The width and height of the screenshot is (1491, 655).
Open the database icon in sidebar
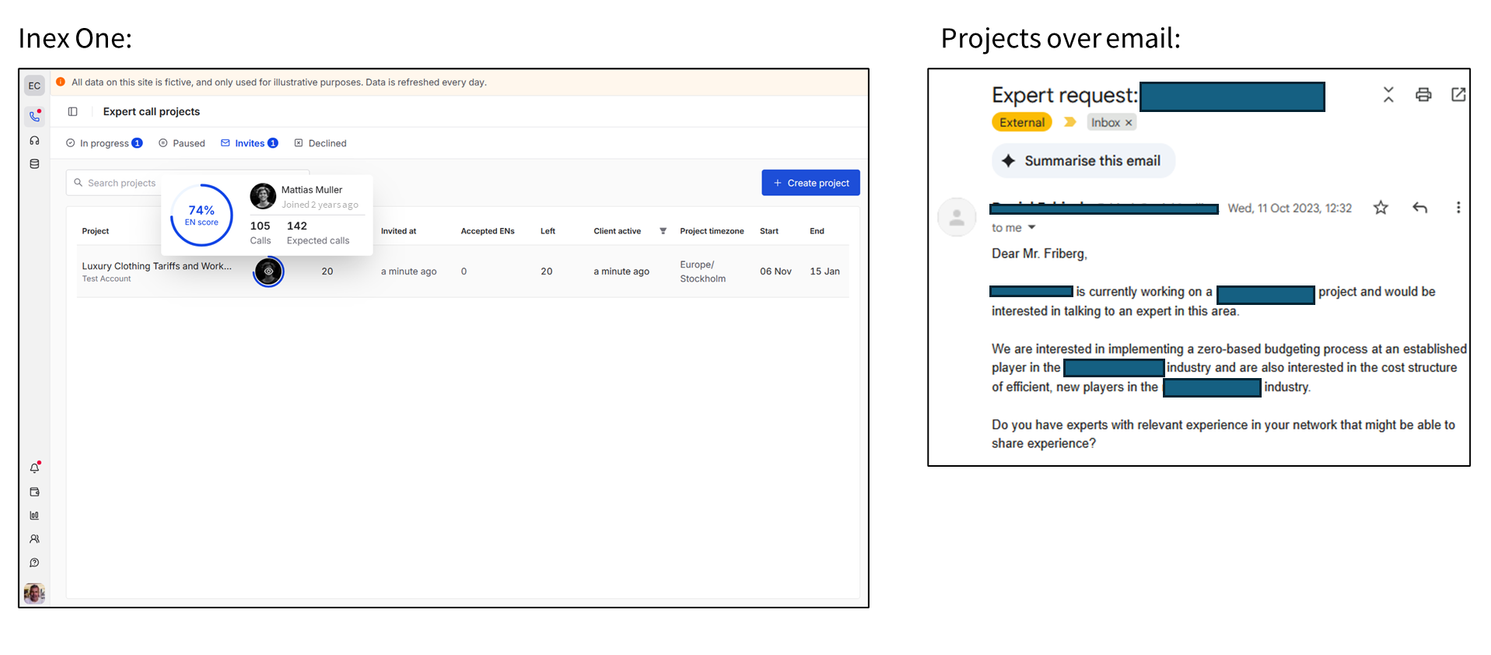coord(34,164)
